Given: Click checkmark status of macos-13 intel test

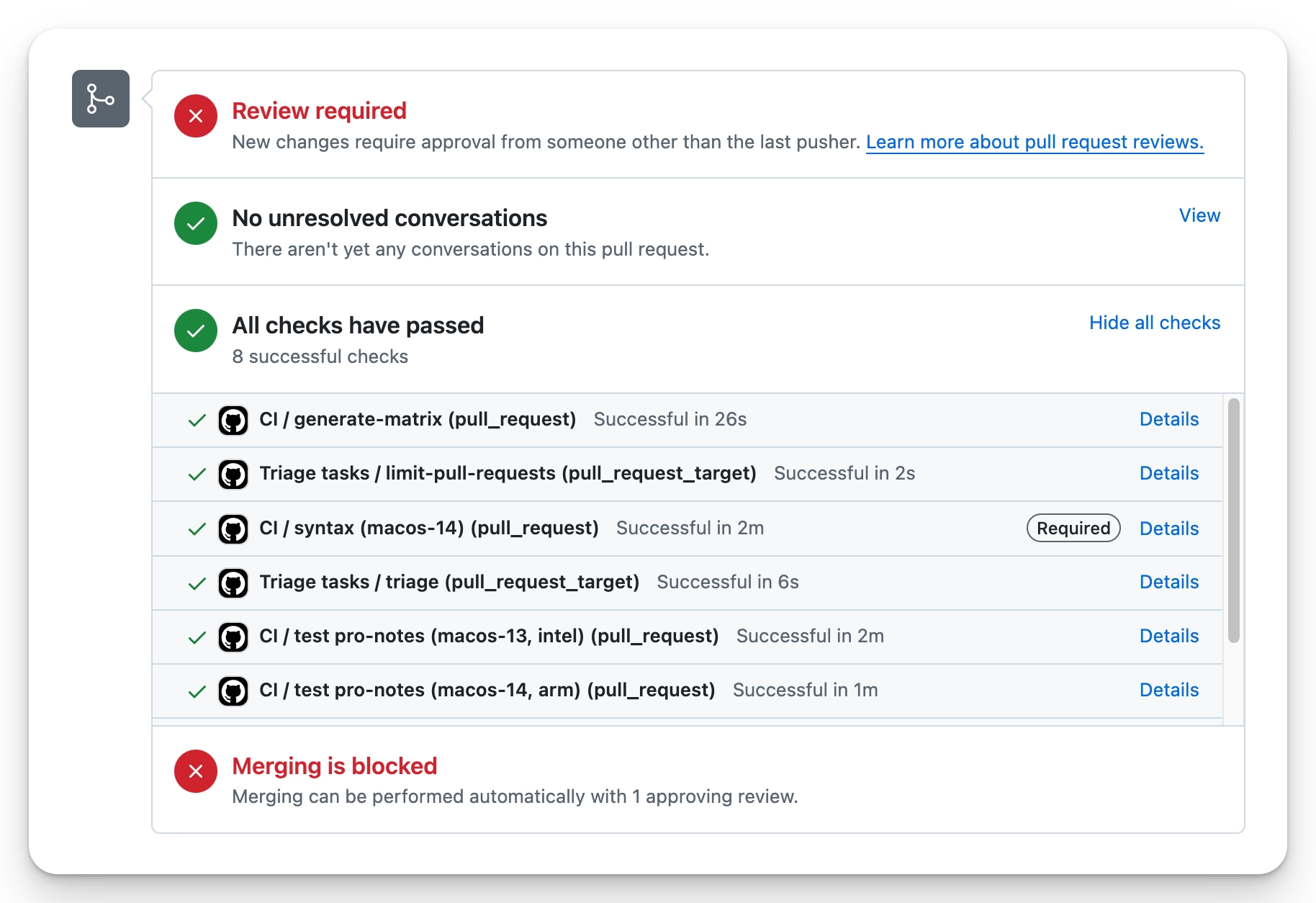Looking at the screenshot, I should click(x=197, y=637).
